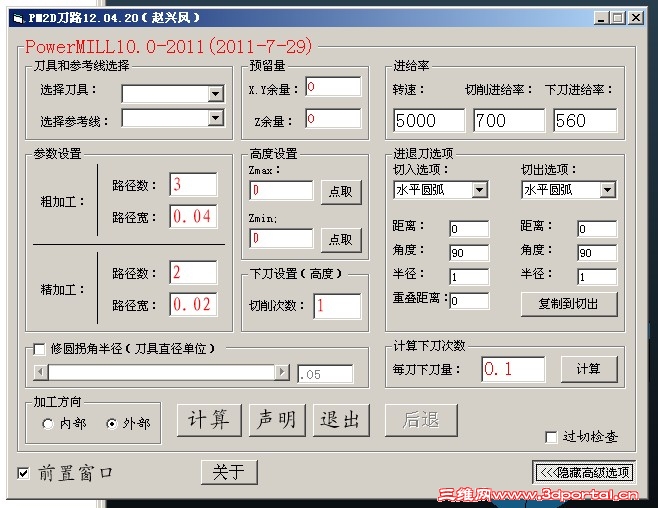Select the 外部 radio button
The height and width of the screenshot is (508, 658).
(x=112, y=424)
